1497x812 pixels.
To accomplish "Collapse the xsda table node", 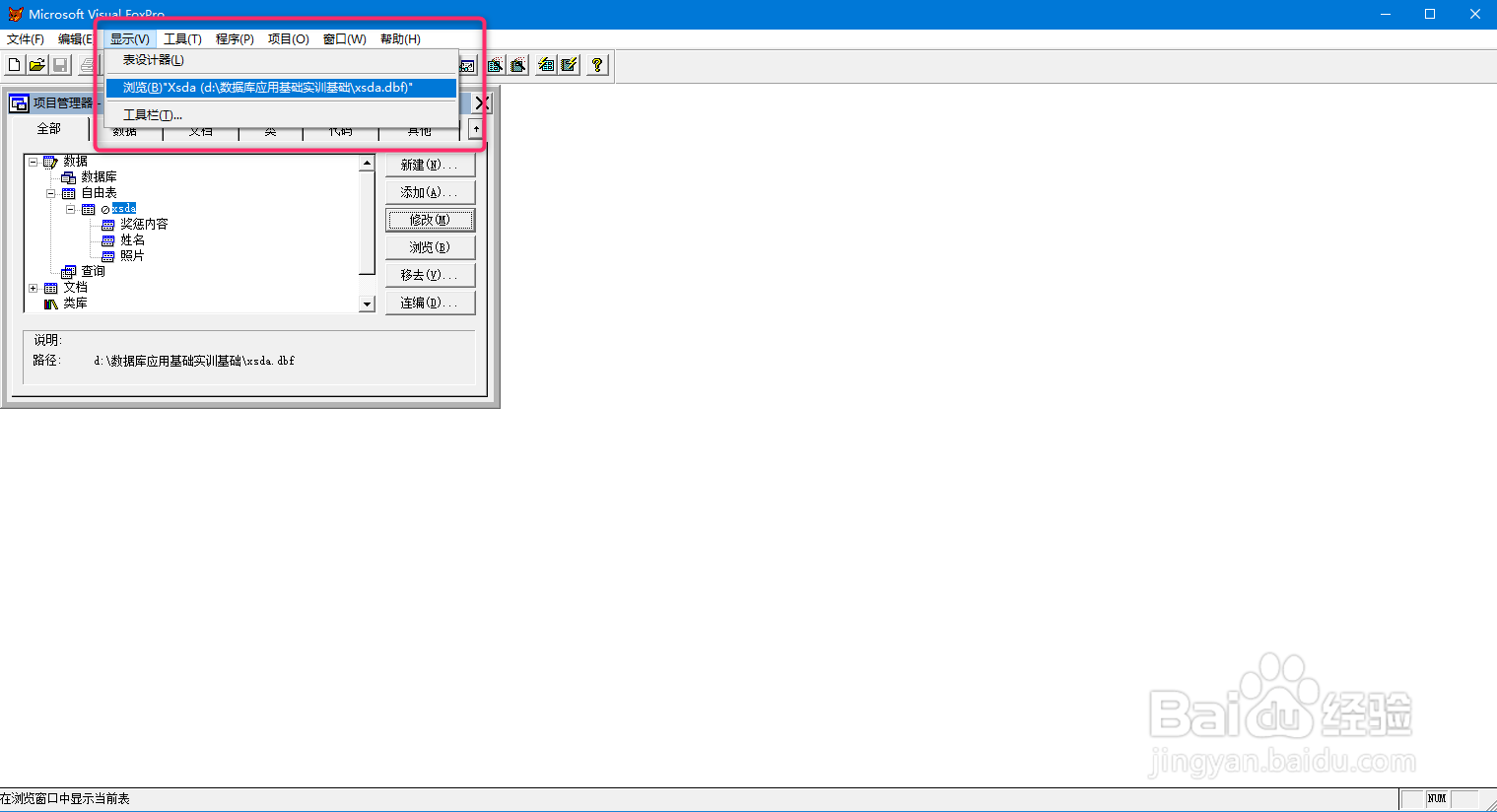I will click(x=70, y=209).
